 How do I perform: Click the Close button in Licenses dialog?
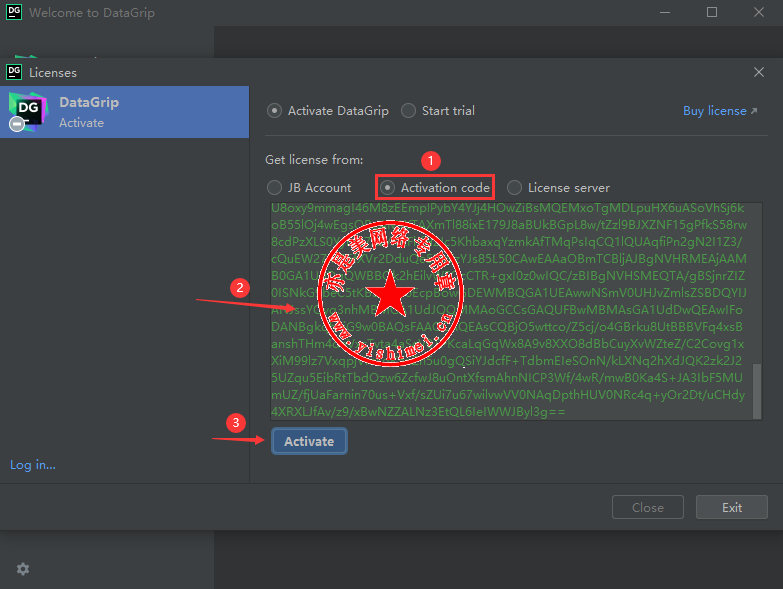pos(648,508)
